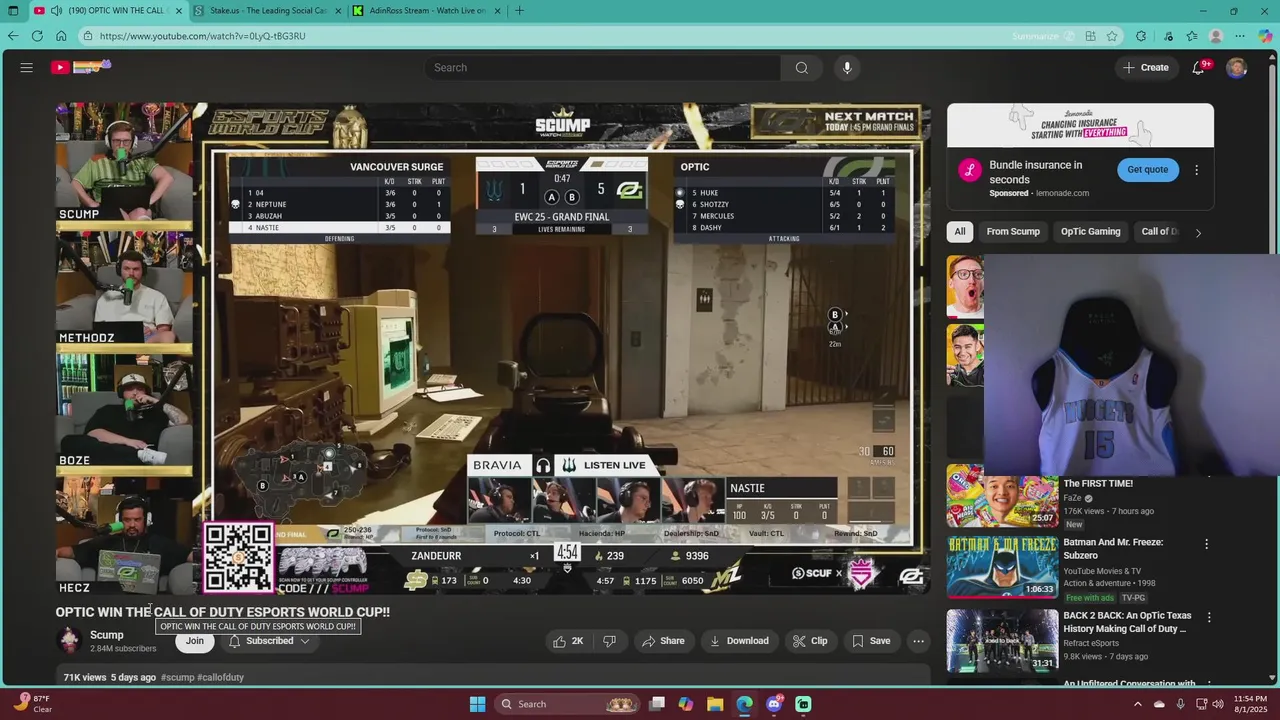This screenshot has width=1280, height=720.
Task: Click the Join channel button
Action: (195, 641)
